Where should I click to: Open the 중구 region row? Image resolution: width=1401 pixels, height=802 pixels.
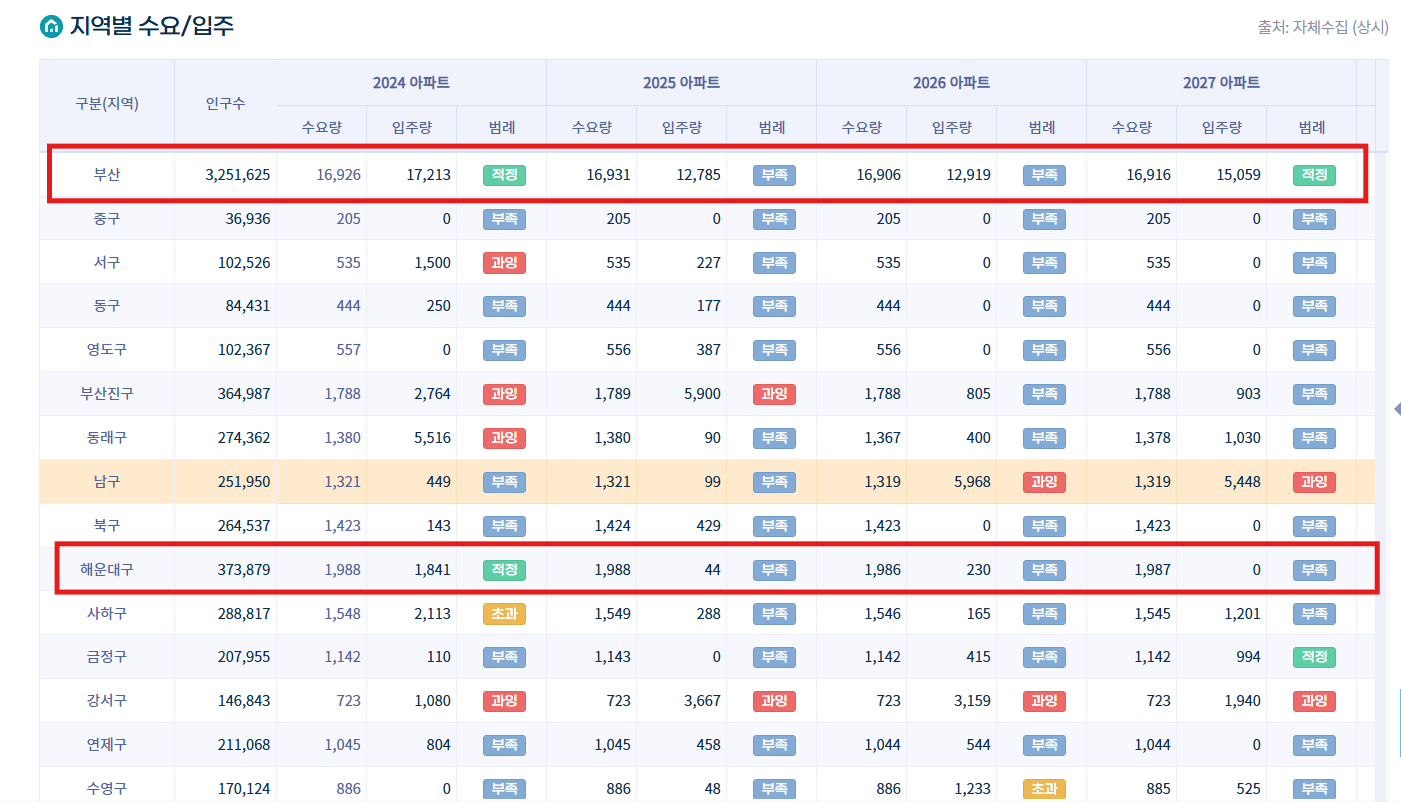pos(707,219)
